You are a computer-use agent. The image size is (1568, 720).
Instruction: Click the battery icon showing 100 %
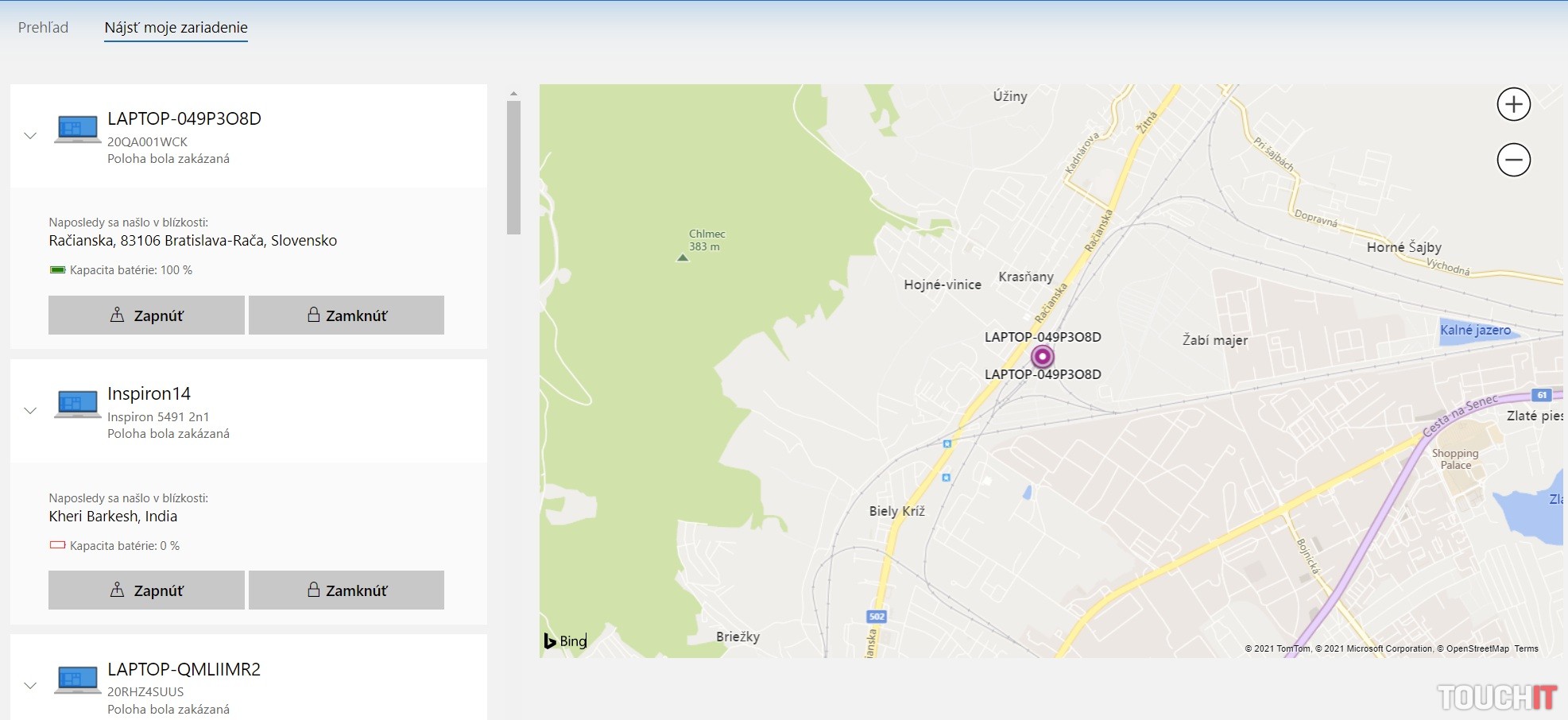[x=57, y=270]
